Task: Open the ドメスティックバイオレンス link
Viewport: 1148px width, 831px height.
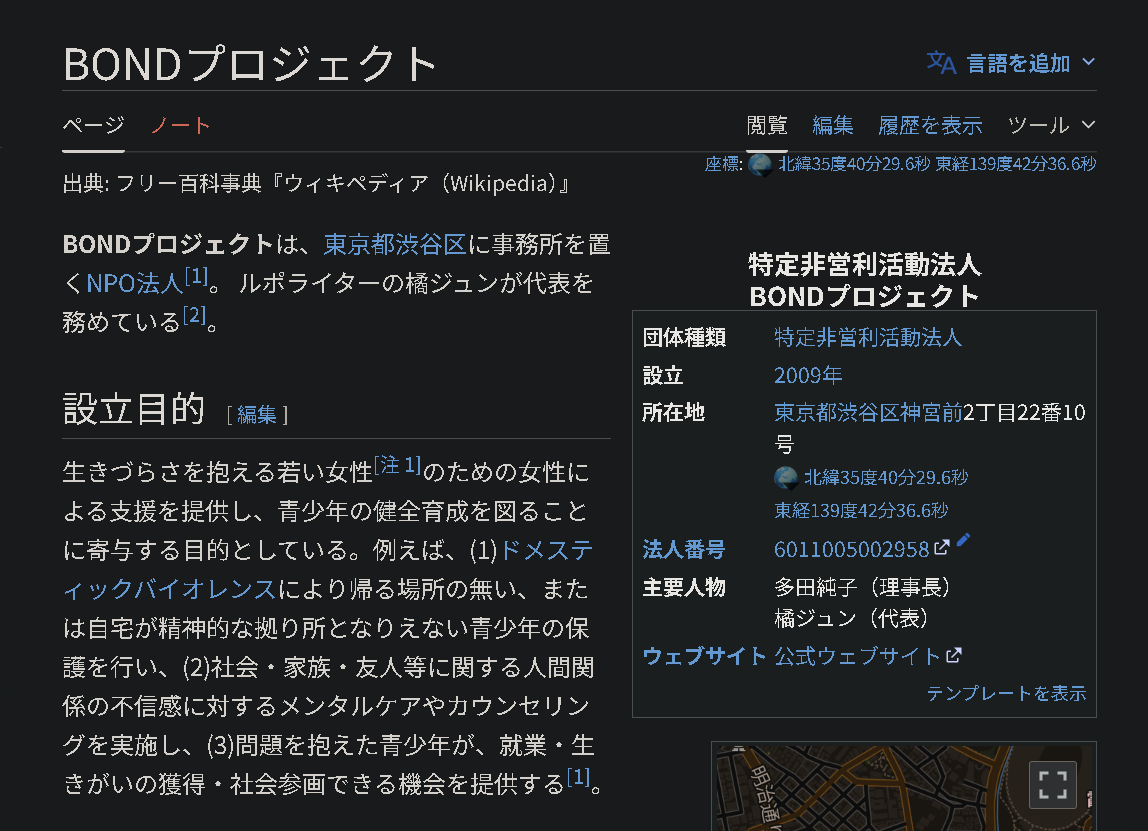Action: [327, 569]
